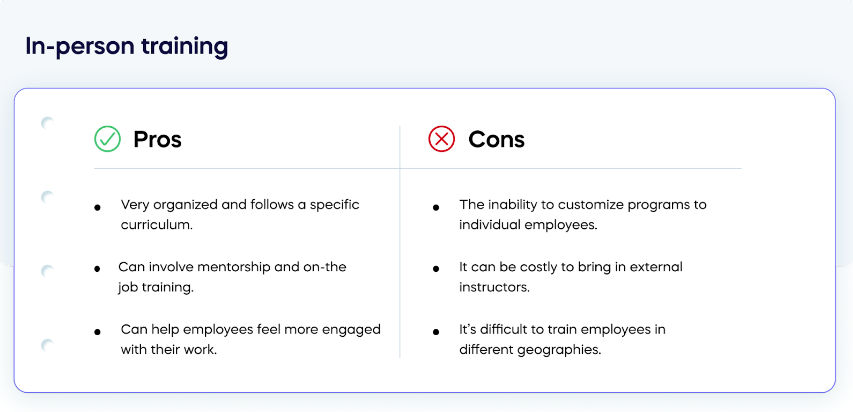Click the red X icon beside Cons
Viewport: 853px width, 412px height.
441,139
